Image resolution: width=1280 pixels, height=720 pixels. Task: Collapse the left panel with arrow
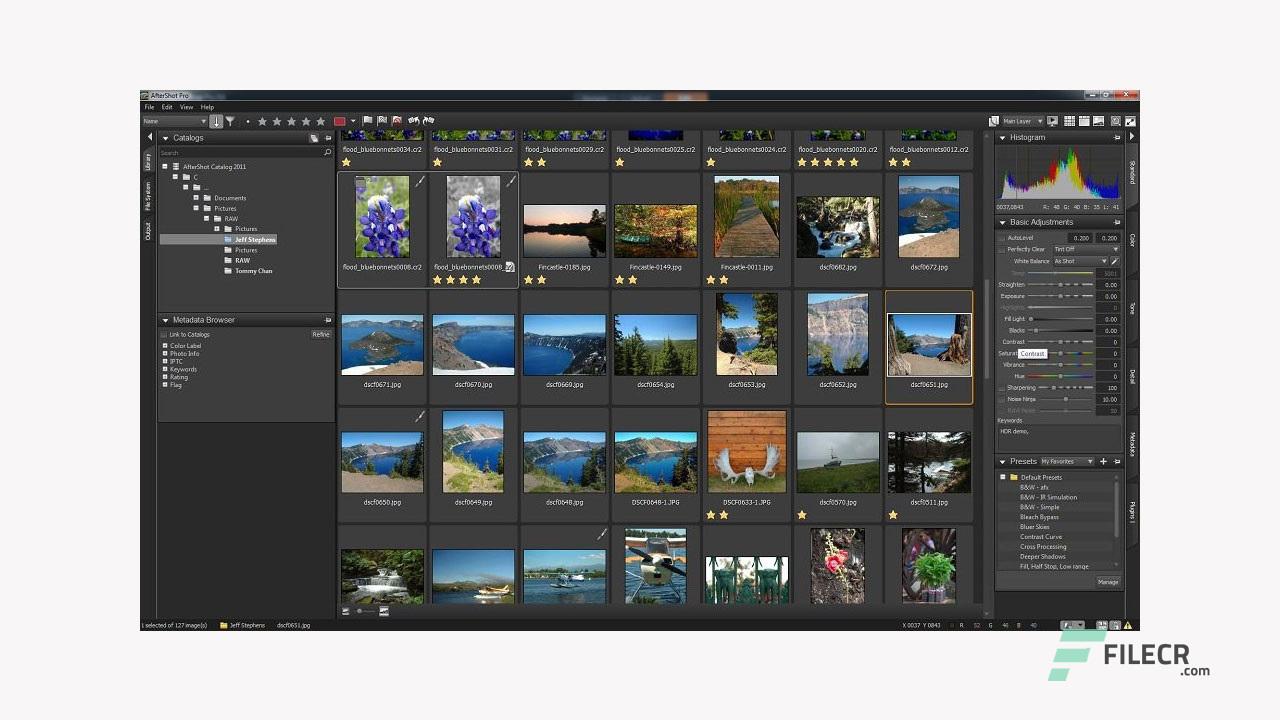click(x=150, y=137)
